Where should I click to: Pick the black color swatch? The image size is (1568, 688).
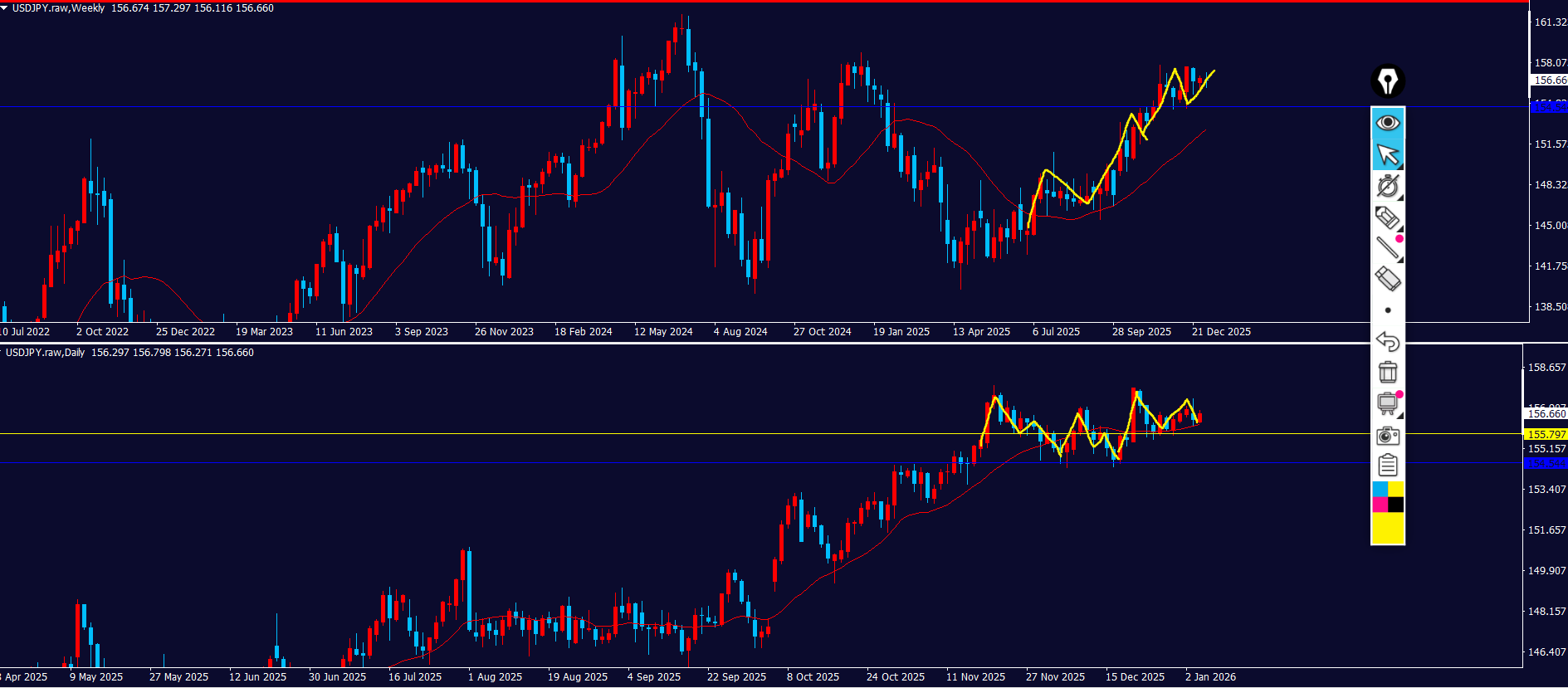tap(1396, 505)
